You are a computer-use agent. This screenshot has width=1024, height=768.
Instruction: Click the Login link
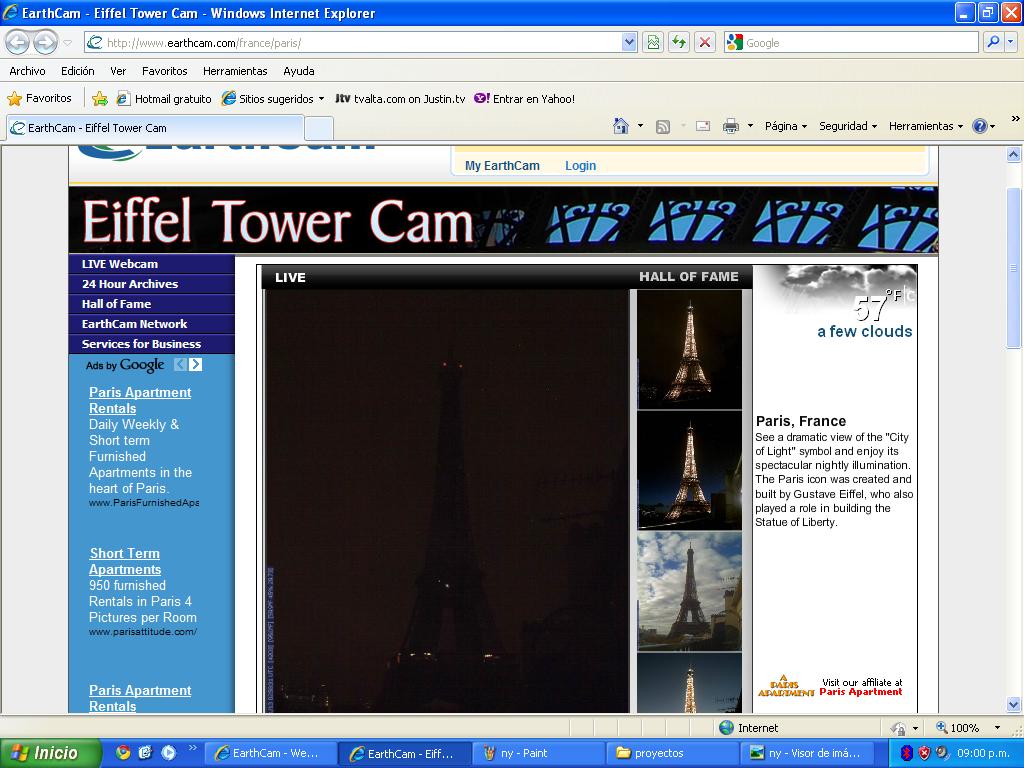click(x=581, y=165)
